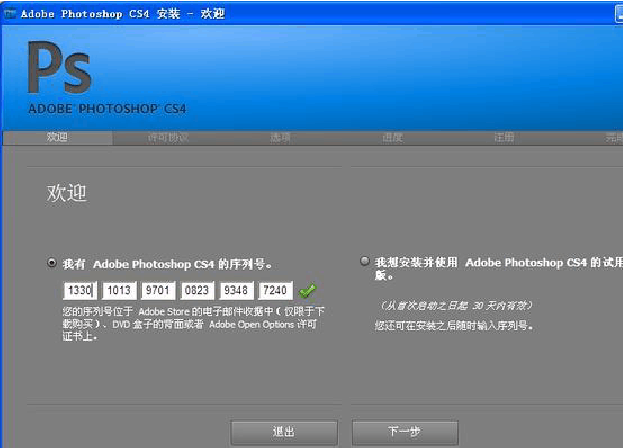The width and height of the screenshot is (623, 448).
Task: Open the 欢迎 (Welcome) tab
Action: point(58,137)
